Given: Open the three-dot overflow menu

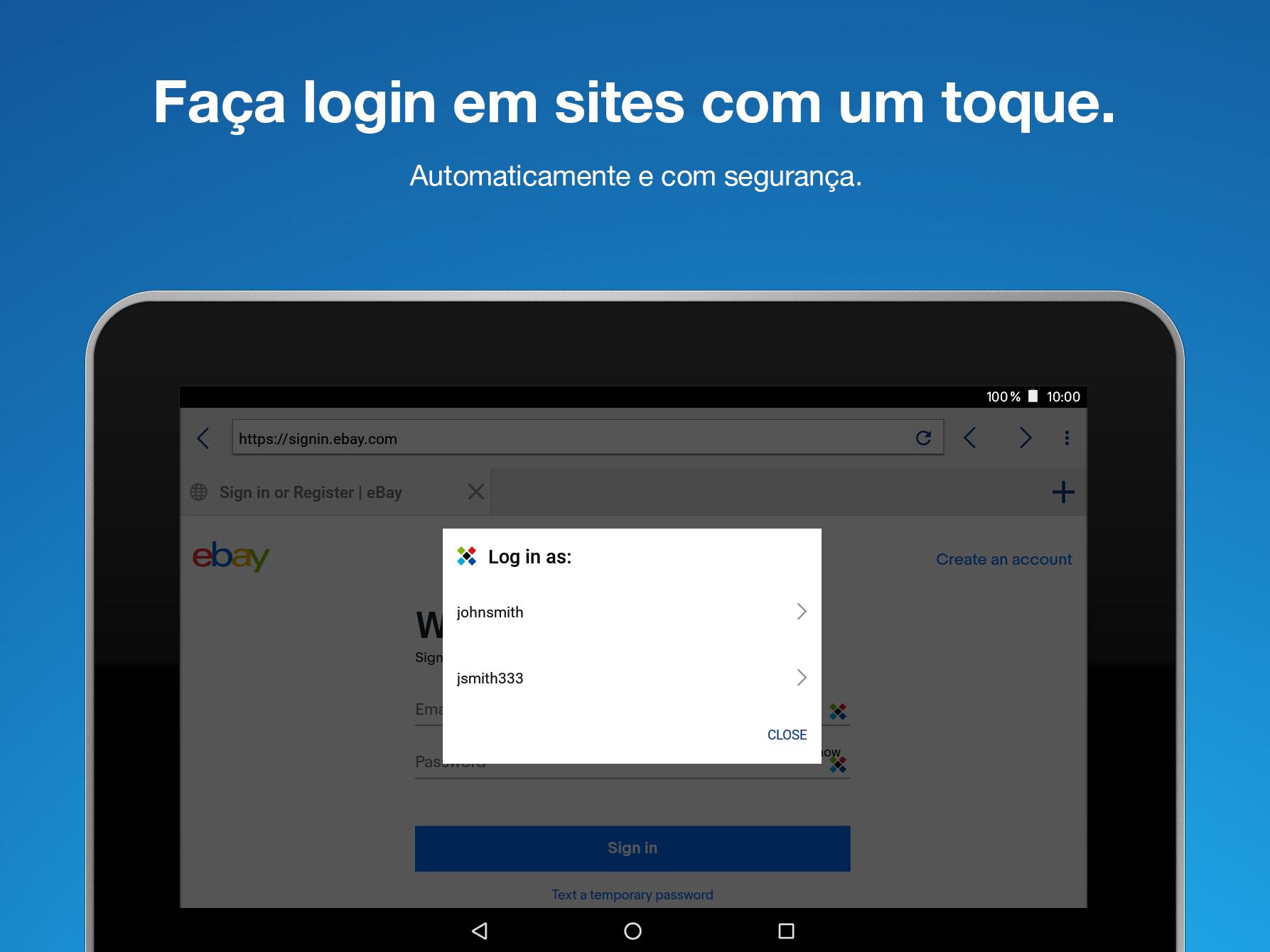Looking at the screenshot, I should (1067, 438).
